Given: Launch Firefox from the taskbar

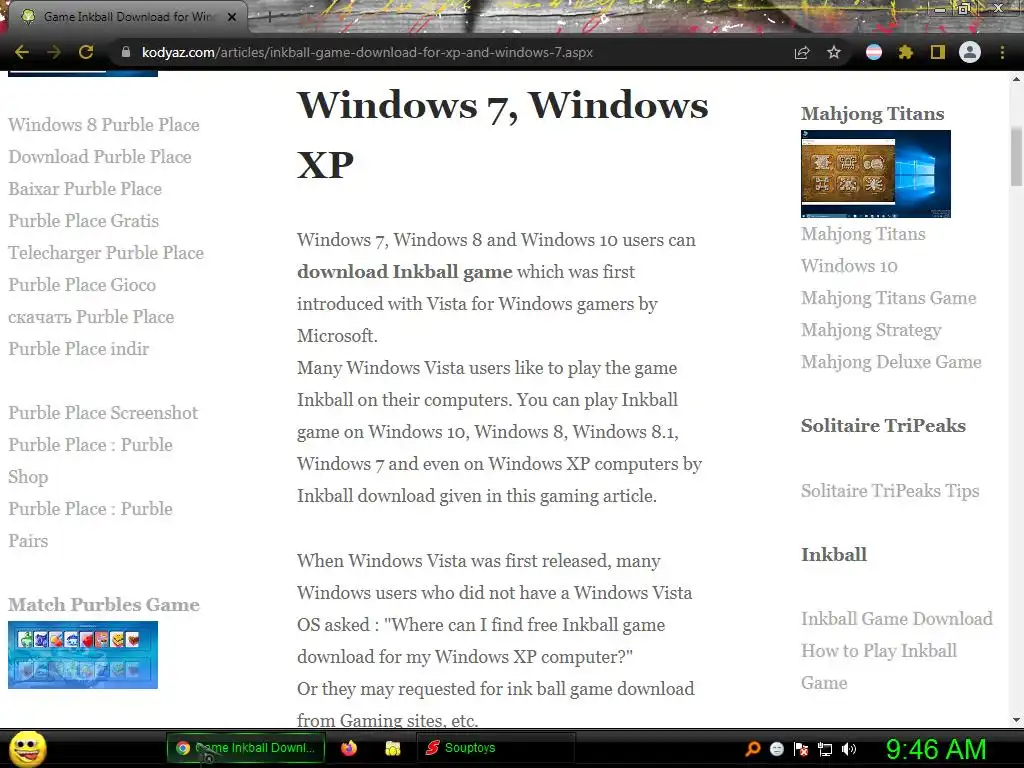Looking at the screenshot, I should pyautogui.click(x=349, y=748).
